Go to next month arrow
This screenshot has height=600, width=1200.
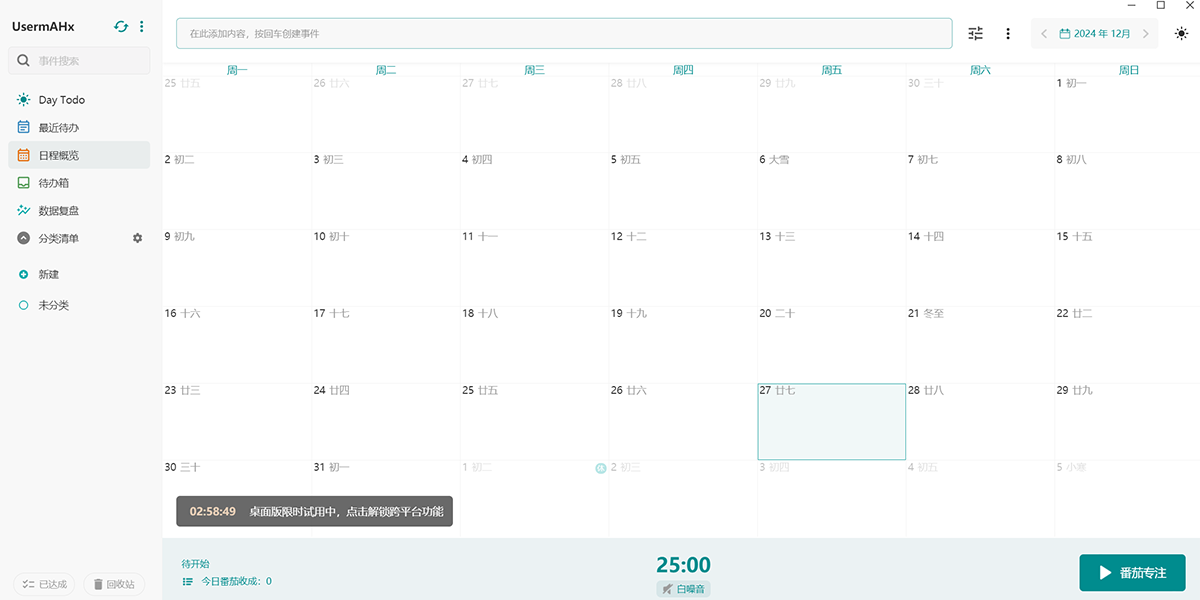[x=1145, y=34]
